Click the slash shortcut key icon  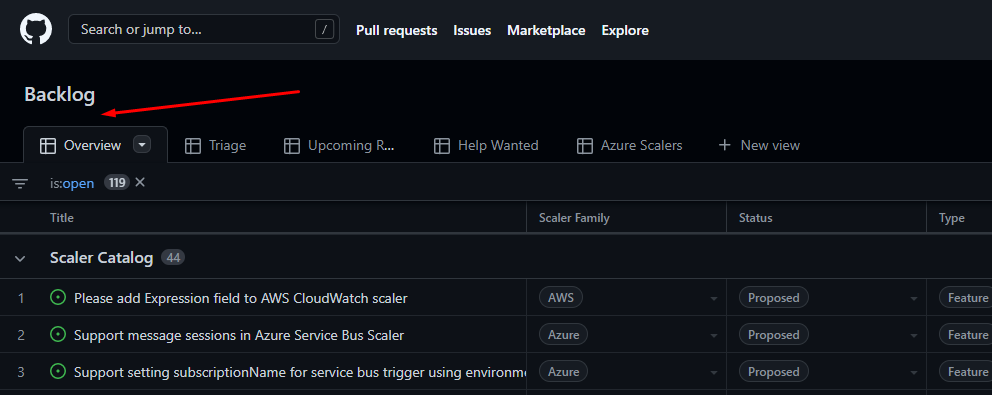(x=324, y=29)
